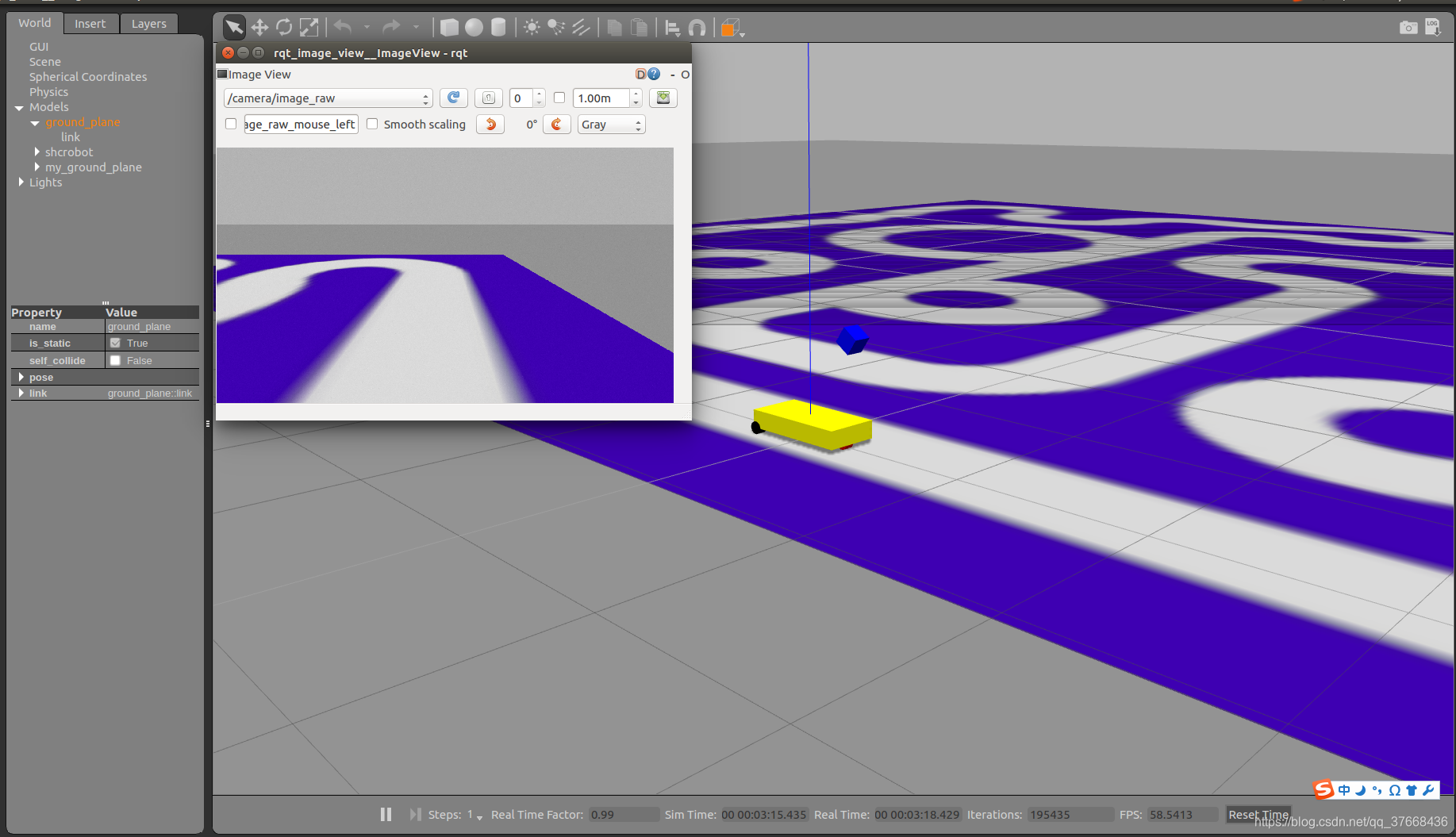Enable mouse click publishing checkbox
This screenshot has width=1456, height=837.
(x=231, y=124)
